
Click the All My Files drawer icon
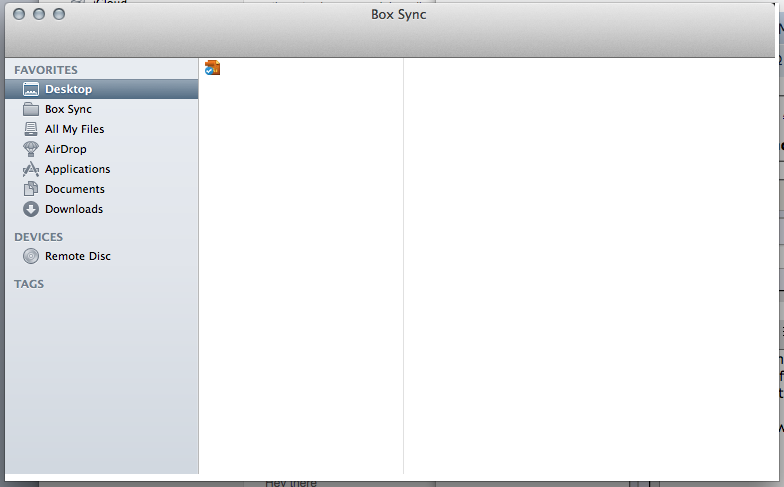pos(30,129)
